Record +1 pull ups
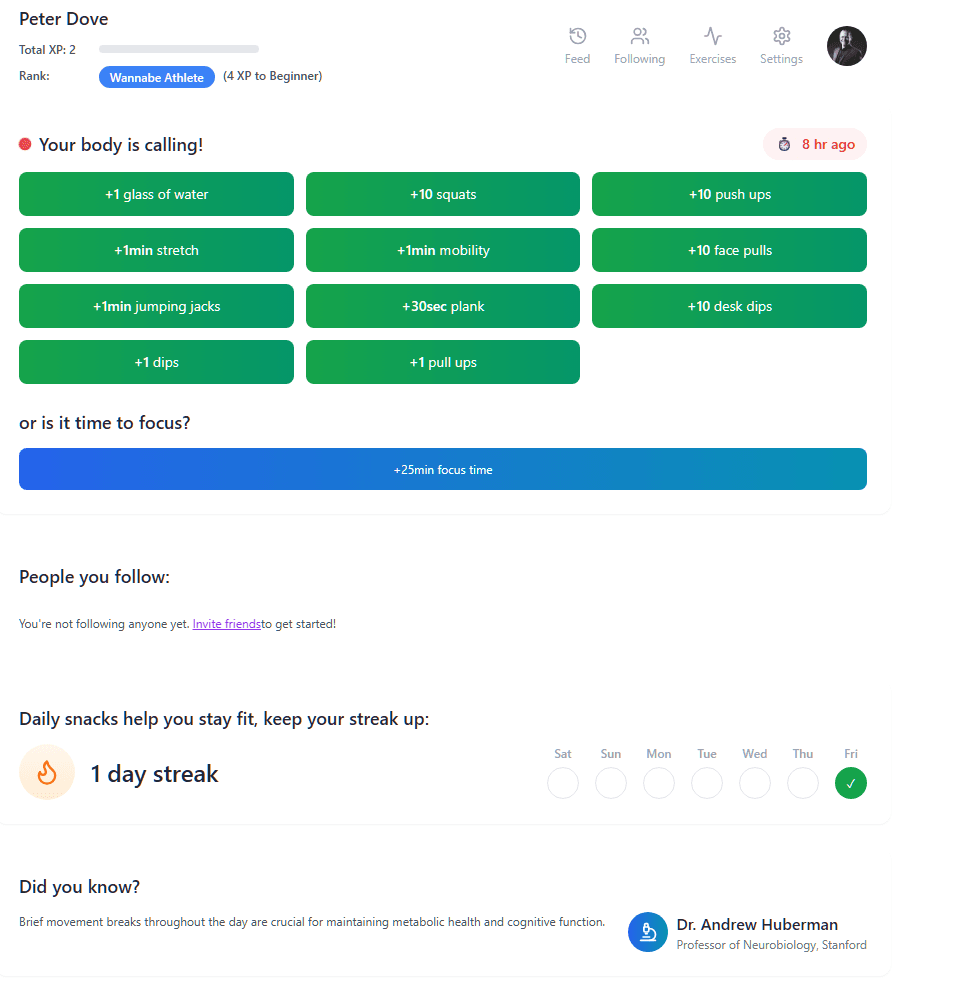 click(x=442, y=362)
